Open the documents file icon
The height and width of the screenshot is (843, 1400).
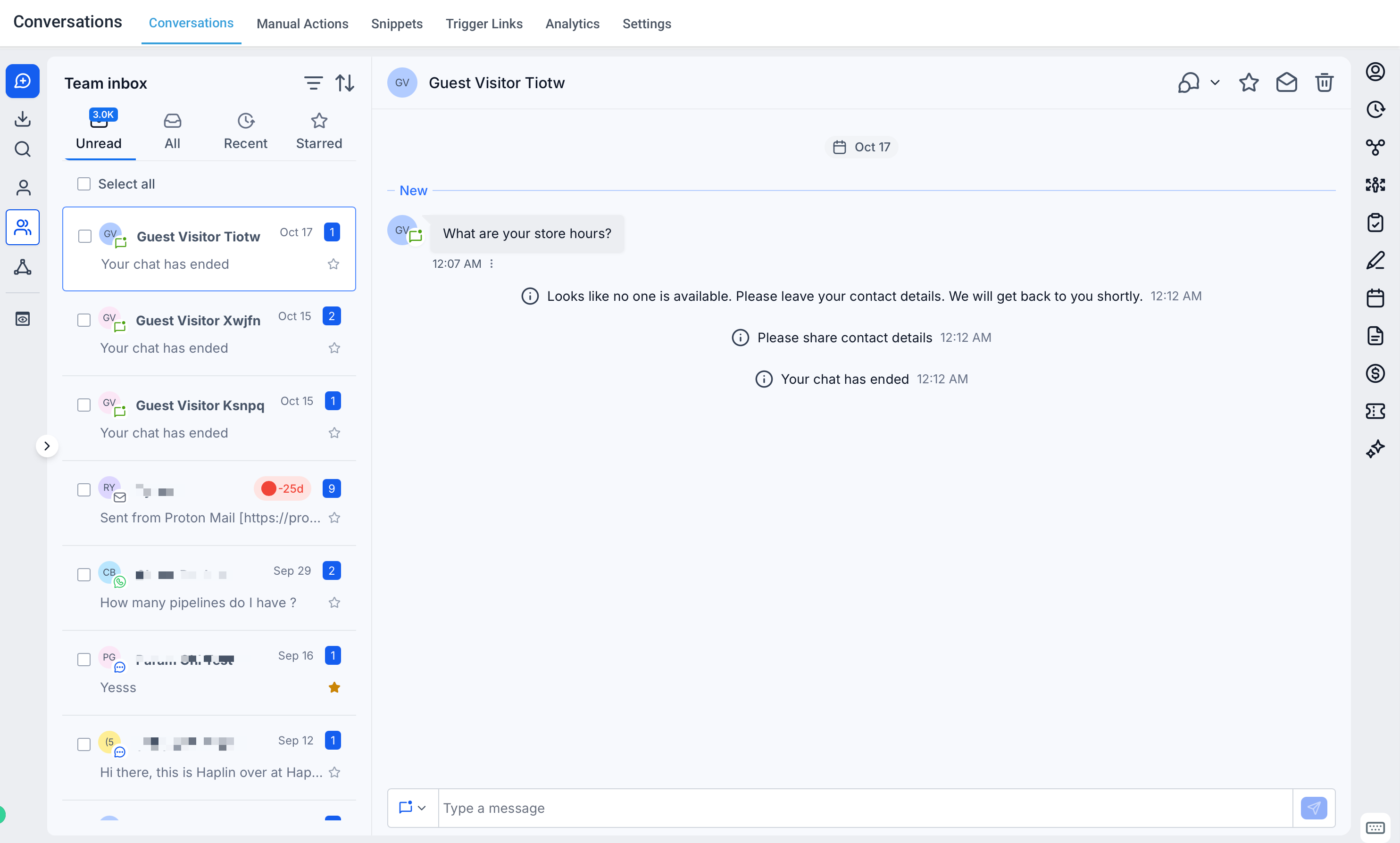1375,336
